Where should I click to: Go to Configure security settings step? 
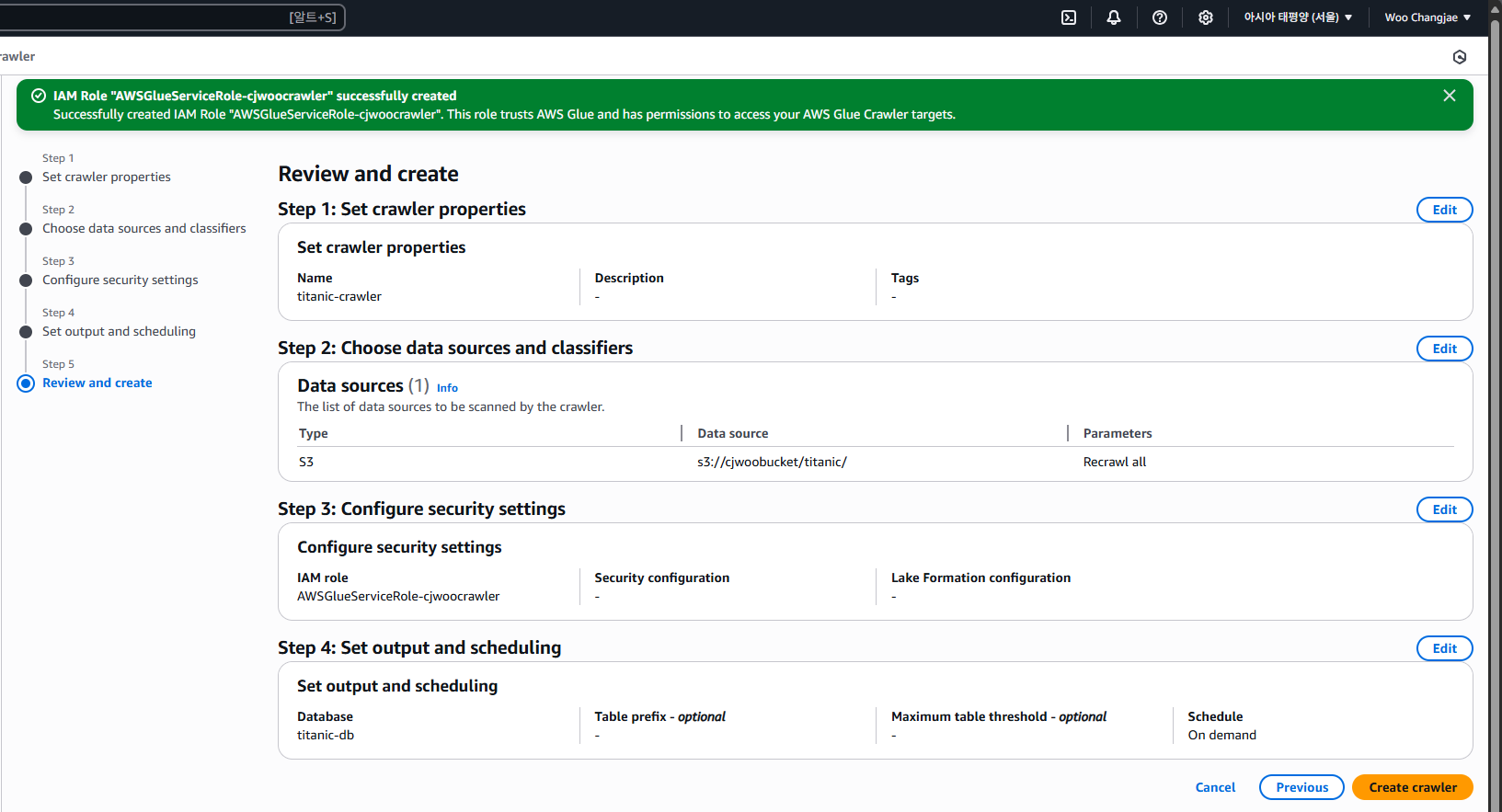tap(120, 280)
